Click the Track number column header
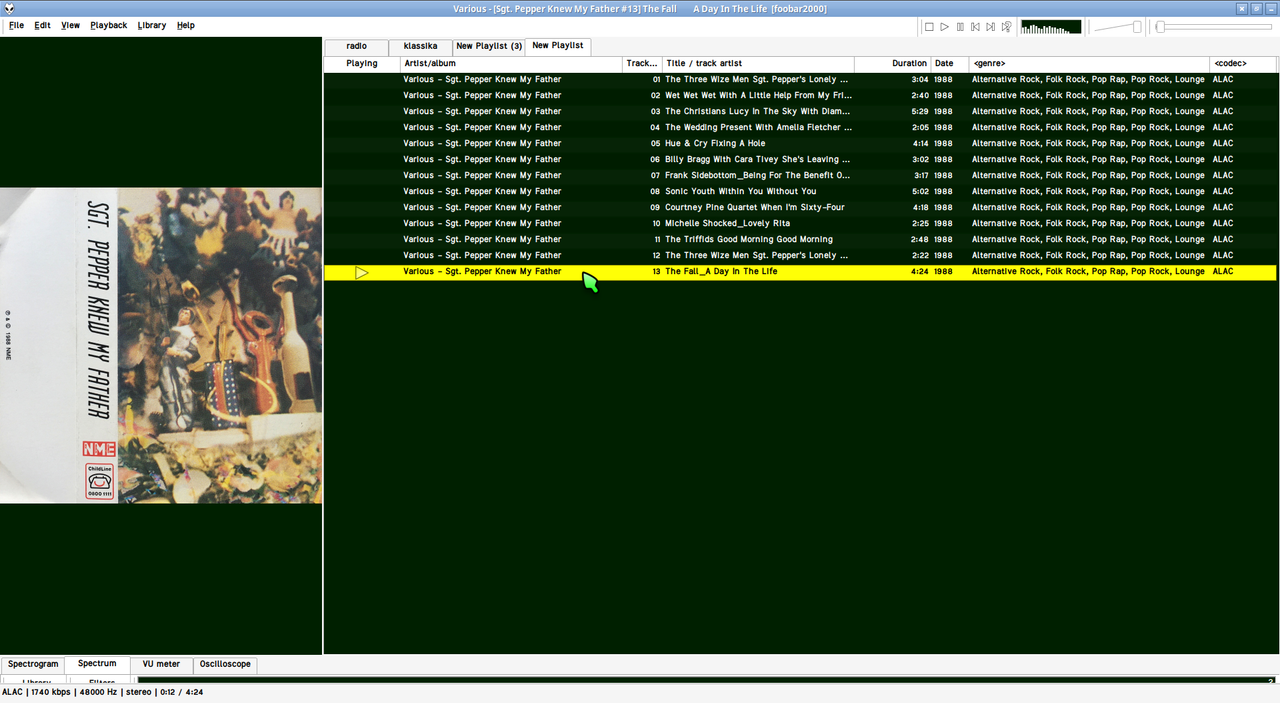 (x=642, y=64)
